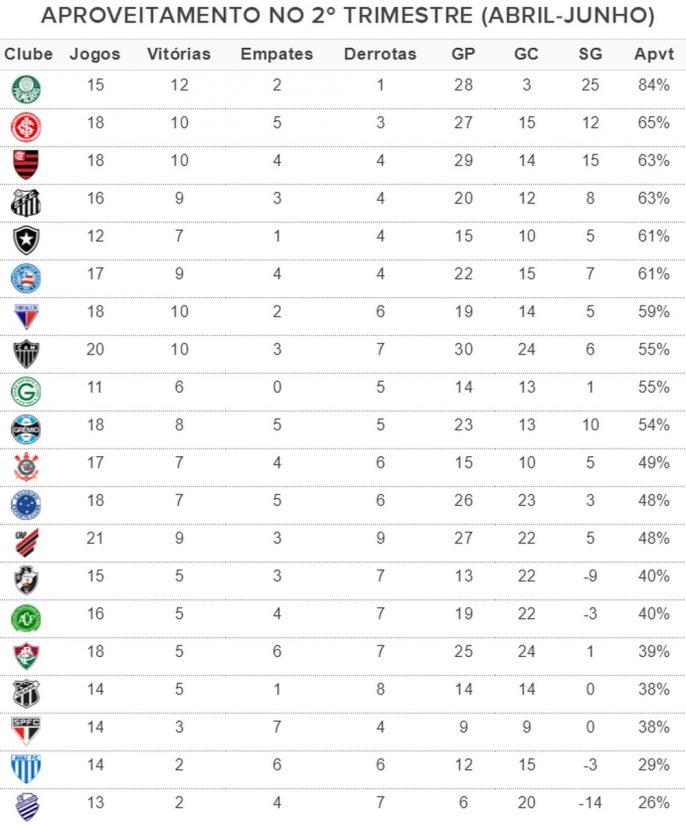Click the Grêmio club crest
This screenshot has width=686, height=825.
coord(26,428)
